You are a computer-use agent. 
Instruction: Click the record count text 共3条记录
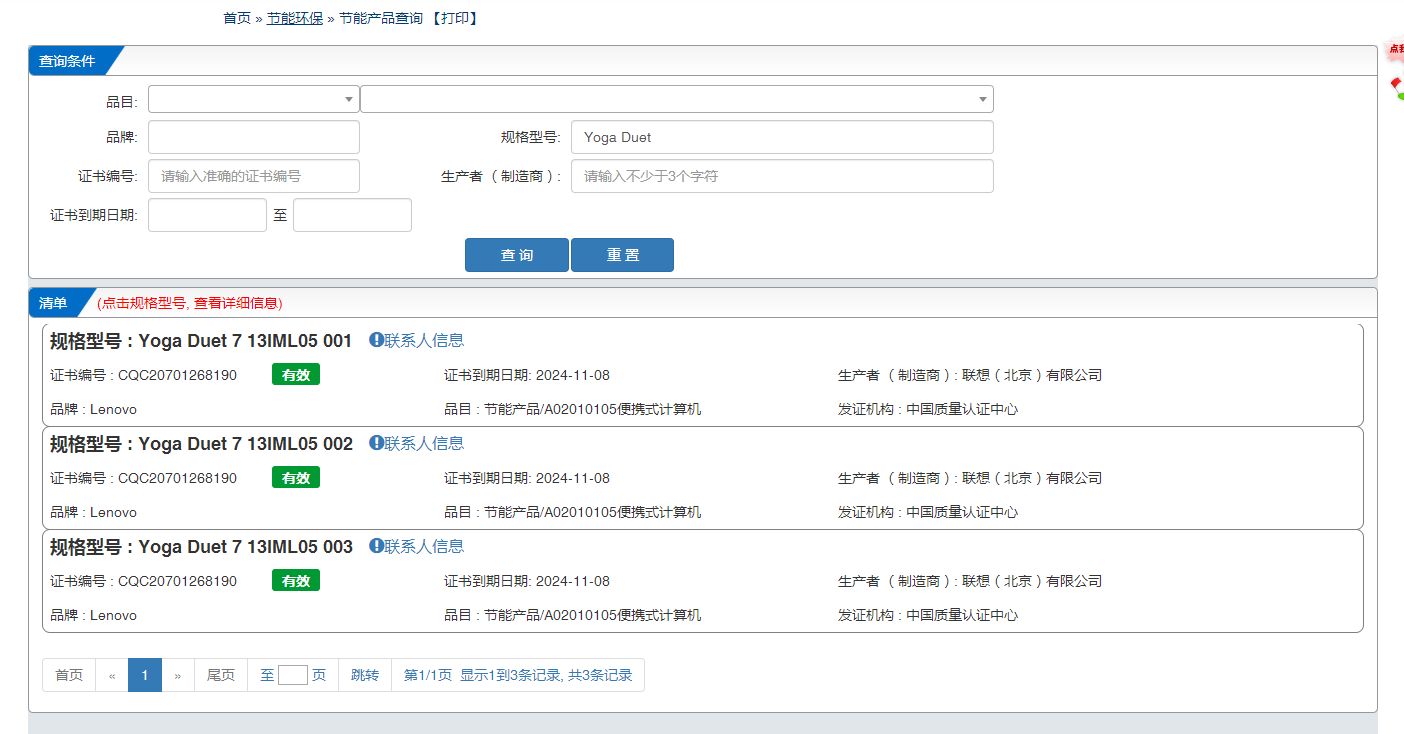(x=600, y=675)
